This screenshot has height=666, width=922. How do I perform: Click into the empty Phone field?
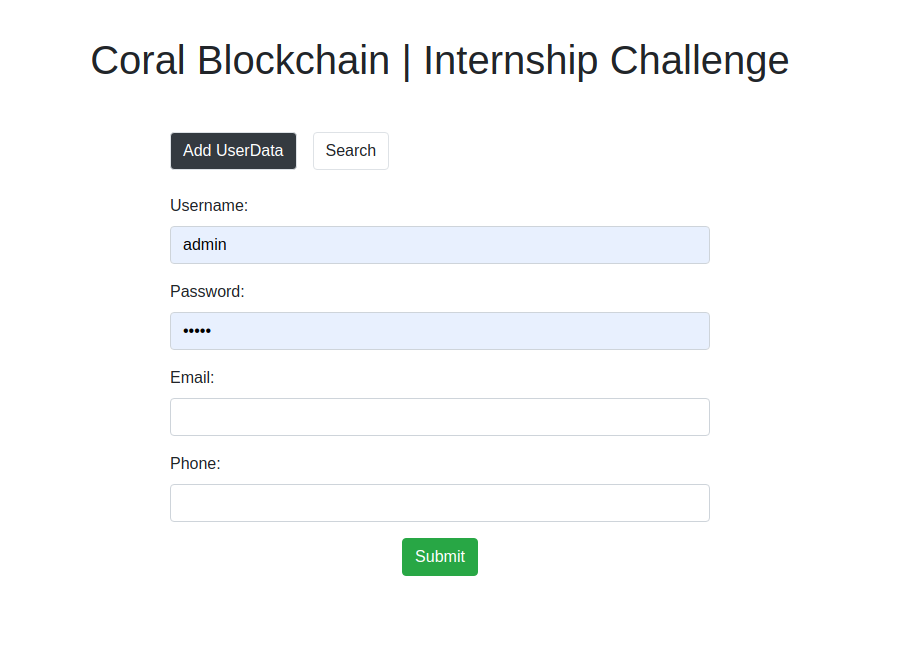coord(440,503)
